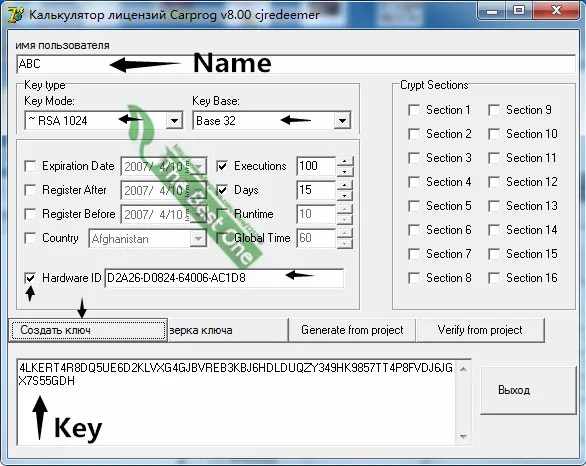Screen dimensions: 586x466
Task: Check the Section 6 checkbox
Action: click(414, 230)
